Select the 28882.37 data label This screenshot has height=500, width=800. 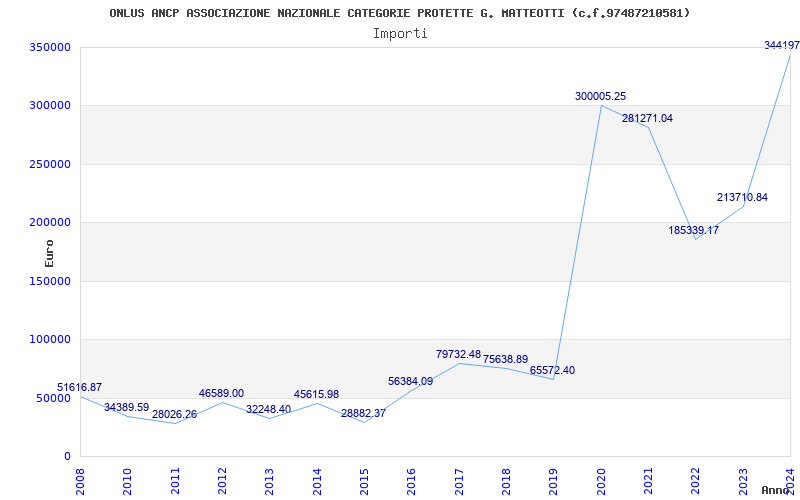(x=363, y=413)
